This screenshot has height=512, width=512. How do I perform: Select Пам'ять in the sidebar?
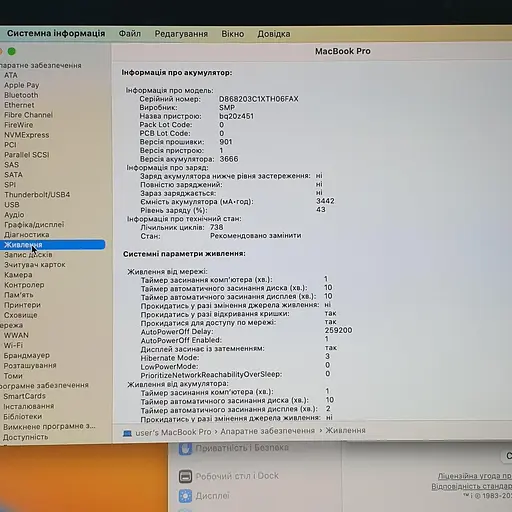click(19, 295)
